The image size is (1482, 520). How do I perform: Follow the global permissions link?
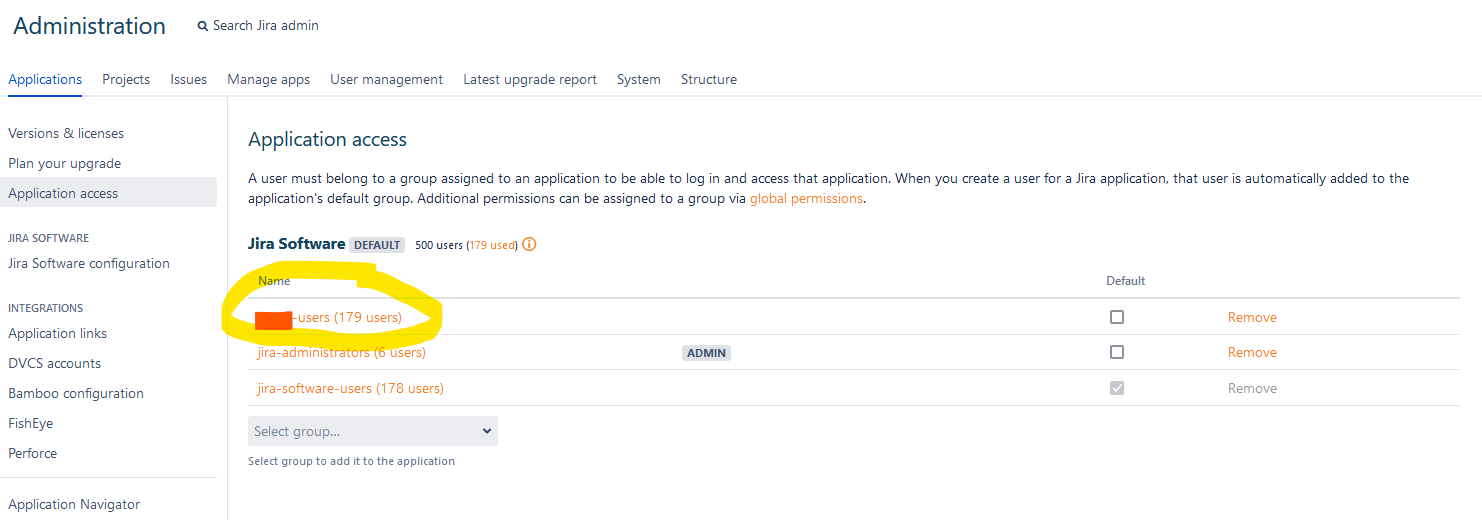806,198
